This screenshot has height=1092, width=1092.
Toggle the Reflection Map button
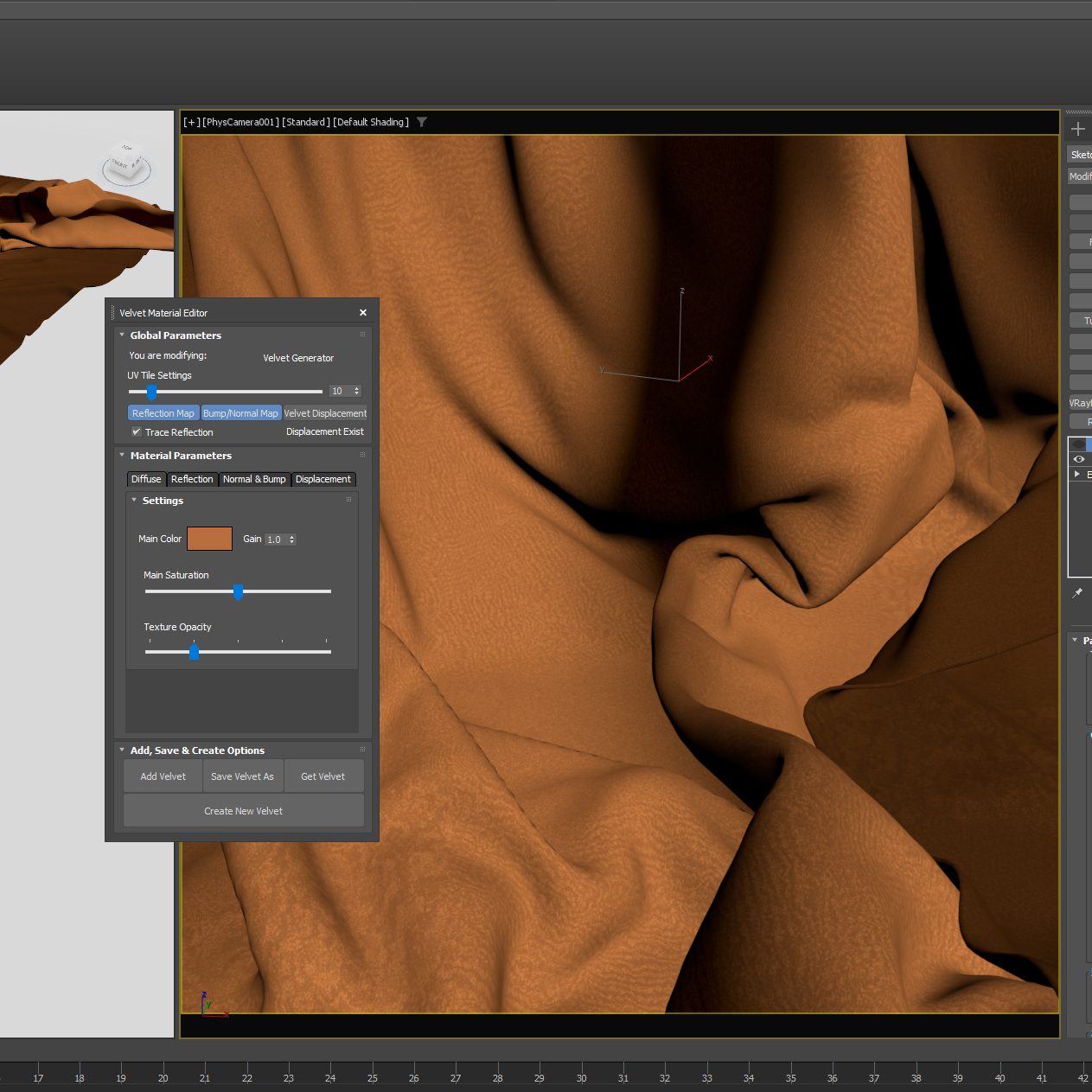[163, 413]
